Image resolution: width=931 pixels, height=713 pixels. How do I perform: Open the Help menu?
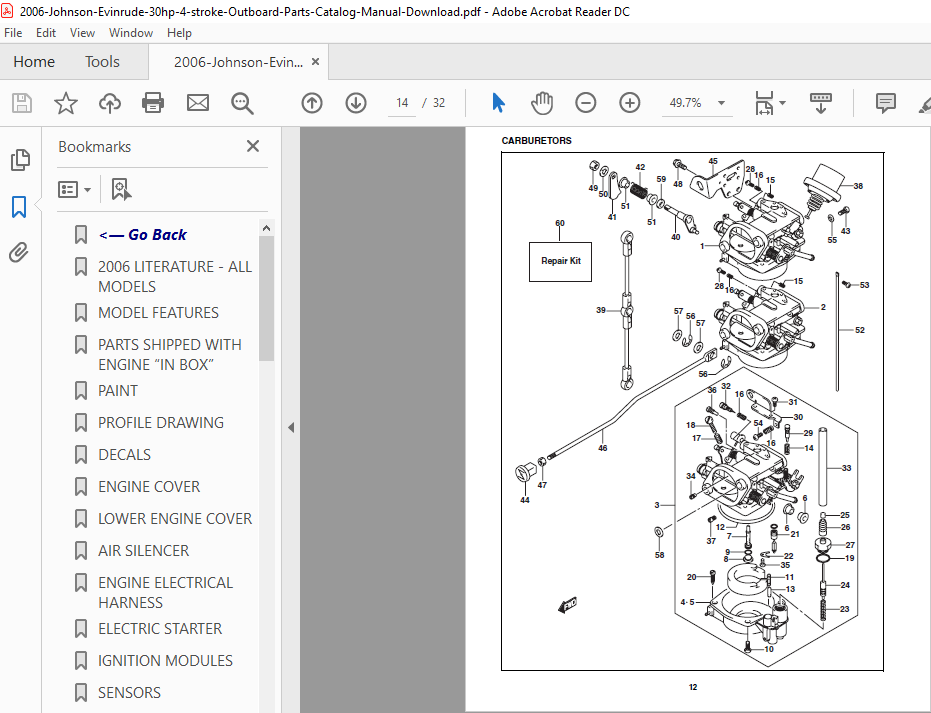pyautogui.click(x=179, y=33)
